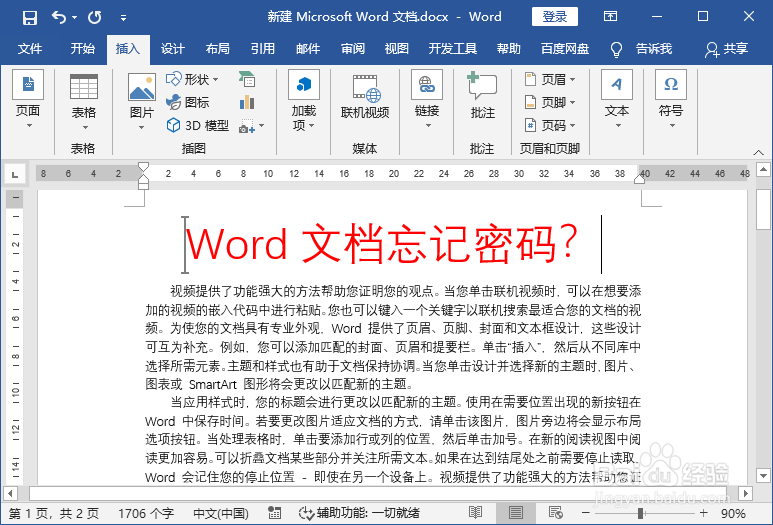Click the 共享 share button
The image size is (773, 525).
click(727, 49)
